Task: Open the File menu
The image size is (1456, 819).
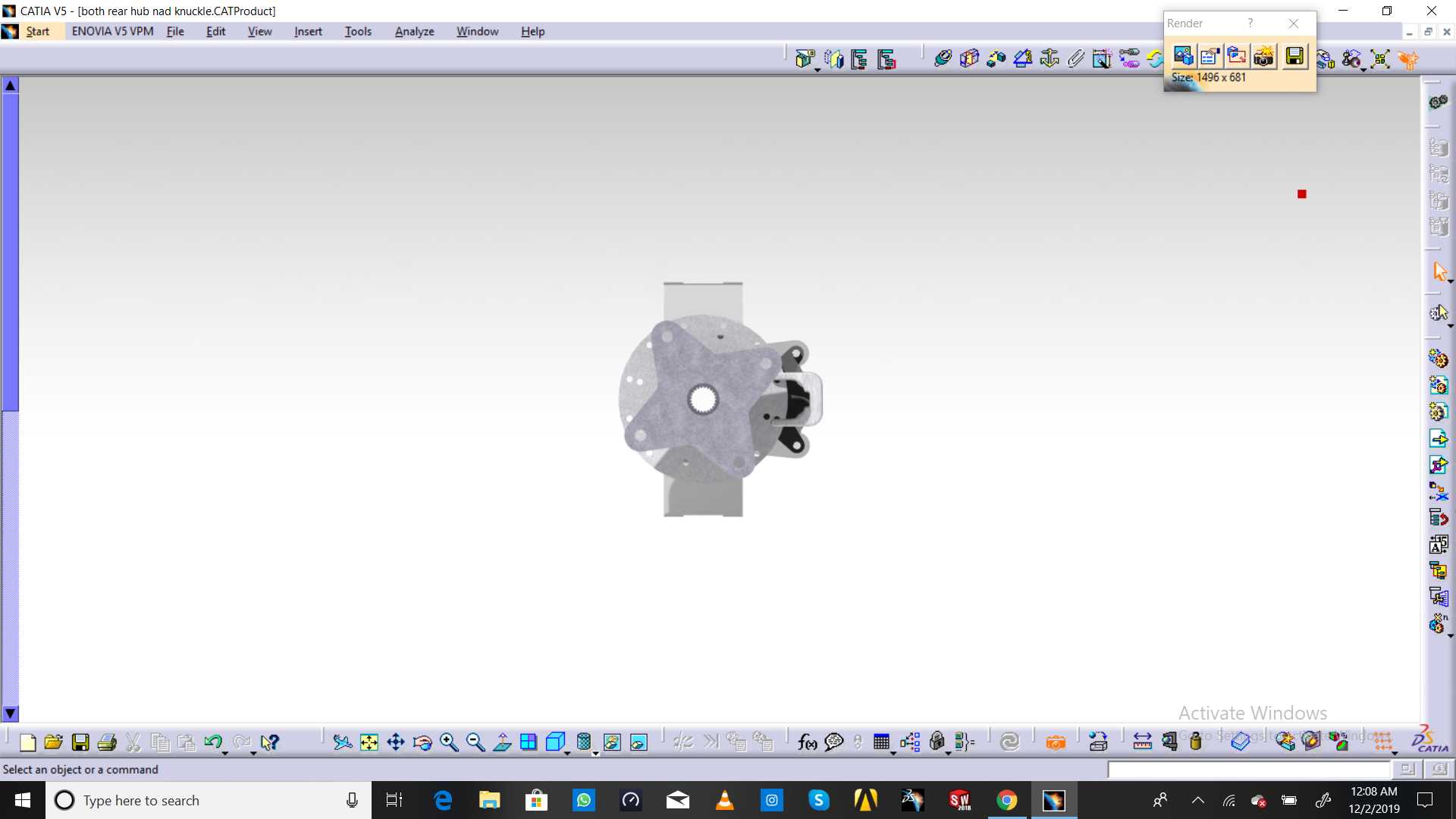Action: pos(175,31)
